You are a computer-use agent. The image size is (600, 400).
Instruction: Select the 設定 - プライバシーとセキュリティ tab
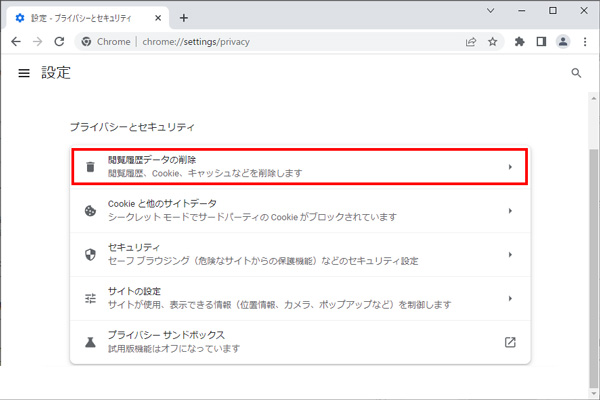(87, 18)
